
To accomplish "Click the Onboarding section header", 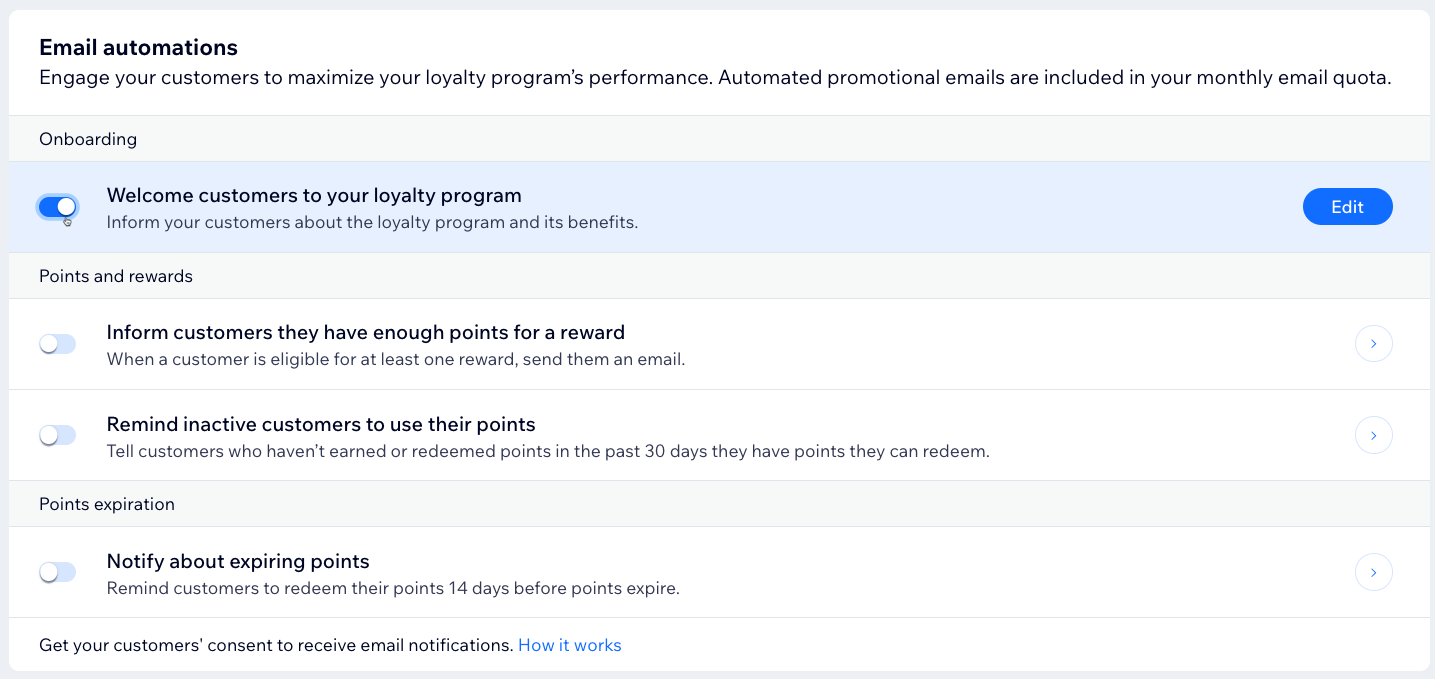I will click(x=88, y=139).
